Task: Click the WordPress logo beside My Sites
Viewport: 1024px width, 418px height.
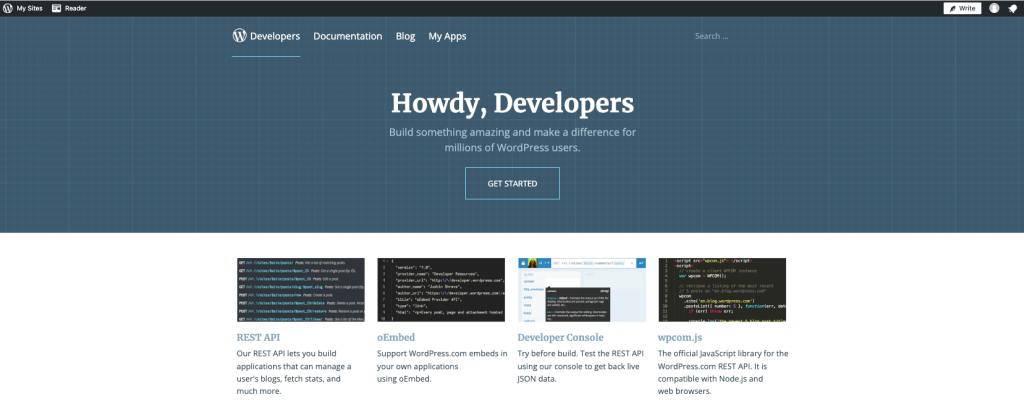Action: 8,8
